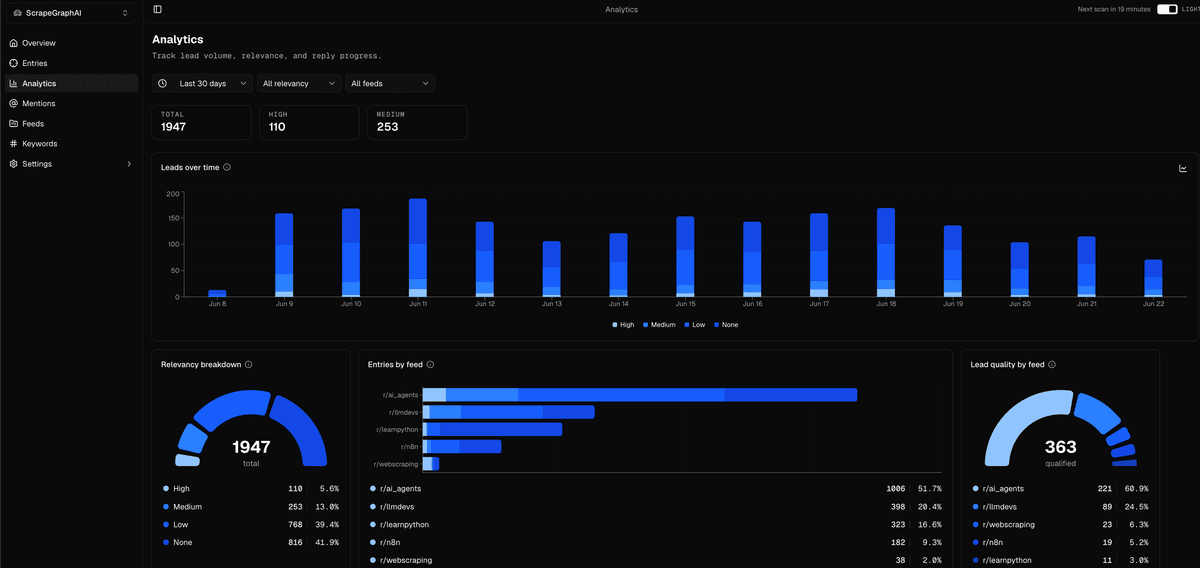Show info for Lead quality by feed
The width and height of the screenshot is (1200, 568).
pos(1052,365)
